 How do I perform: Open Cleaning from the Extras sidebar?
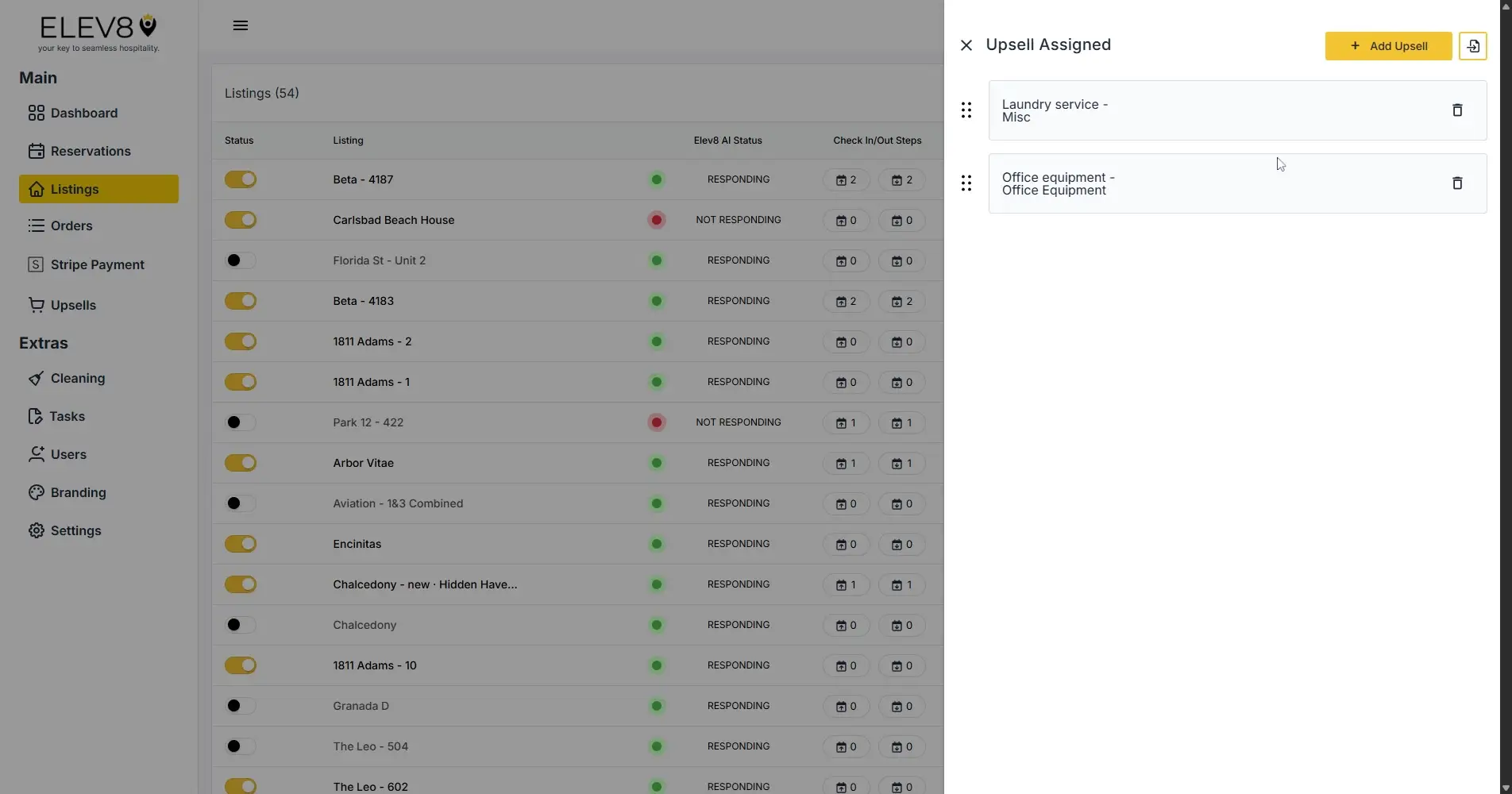tap(76, 378)
